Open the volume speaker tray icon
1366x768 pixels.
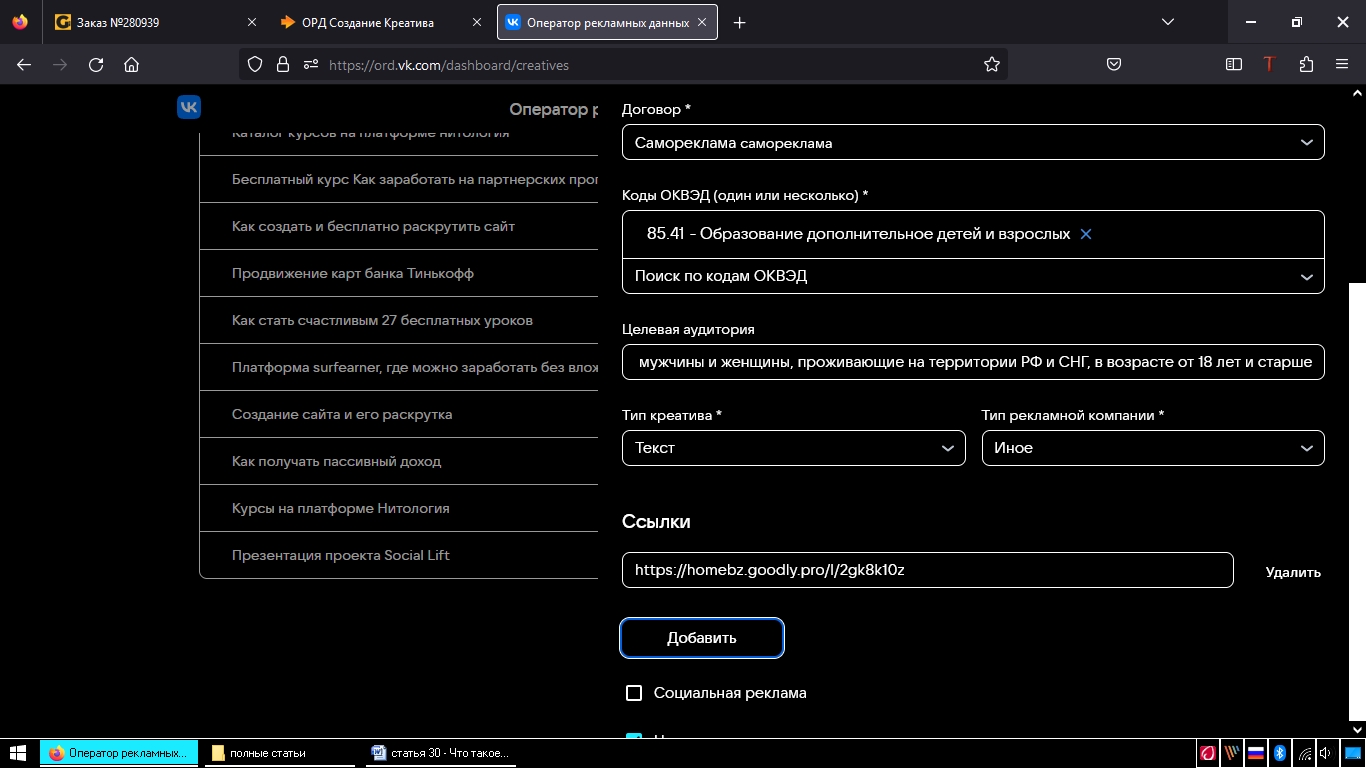click(1326, 753)
